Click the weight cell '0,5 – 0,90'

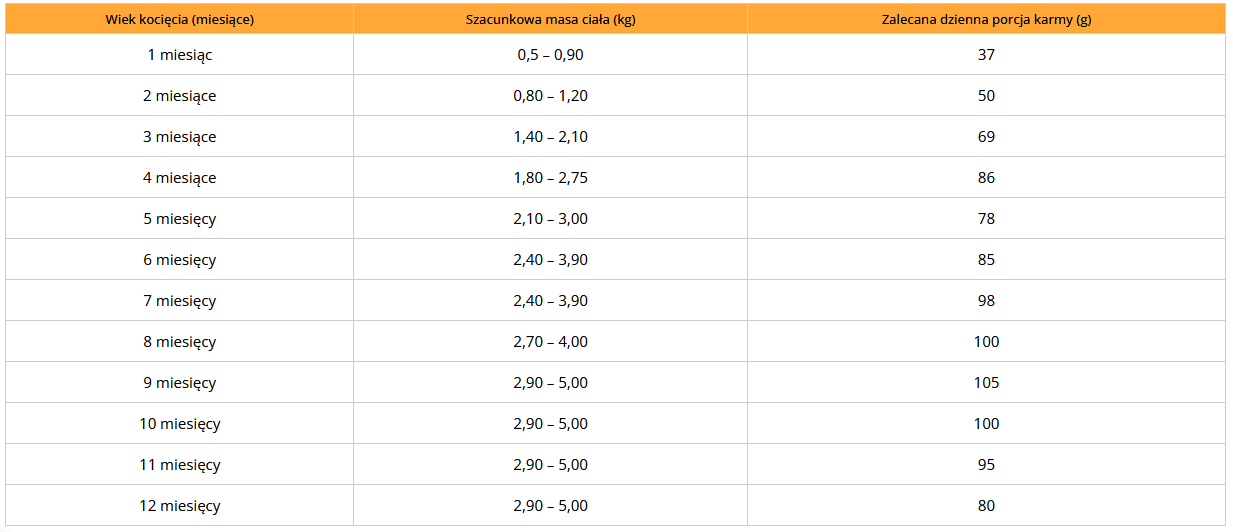pyautogui.click(x=550, y=55)
